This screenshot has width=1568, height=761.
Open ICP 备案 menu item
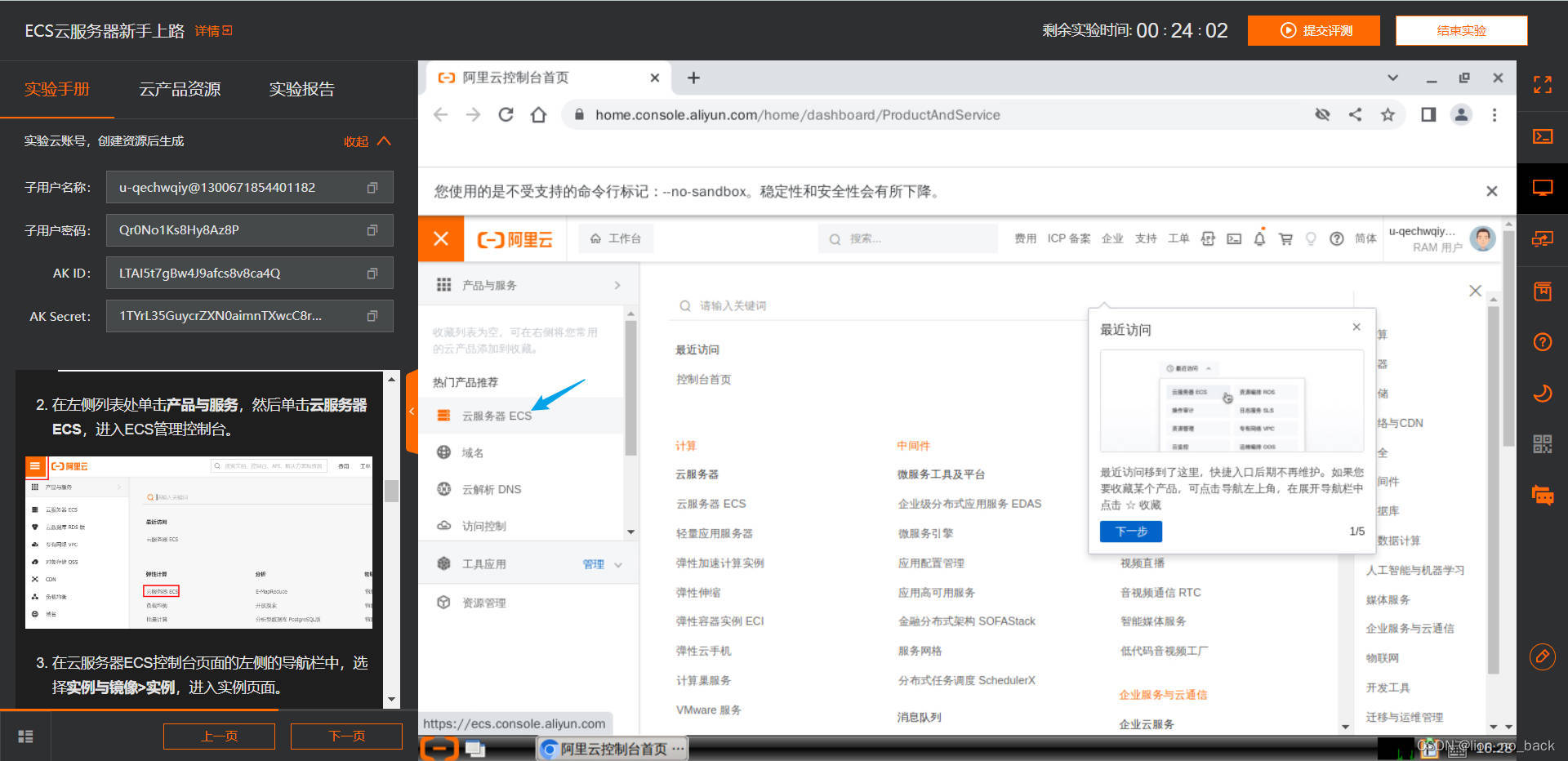click(x=1069, y=238)
